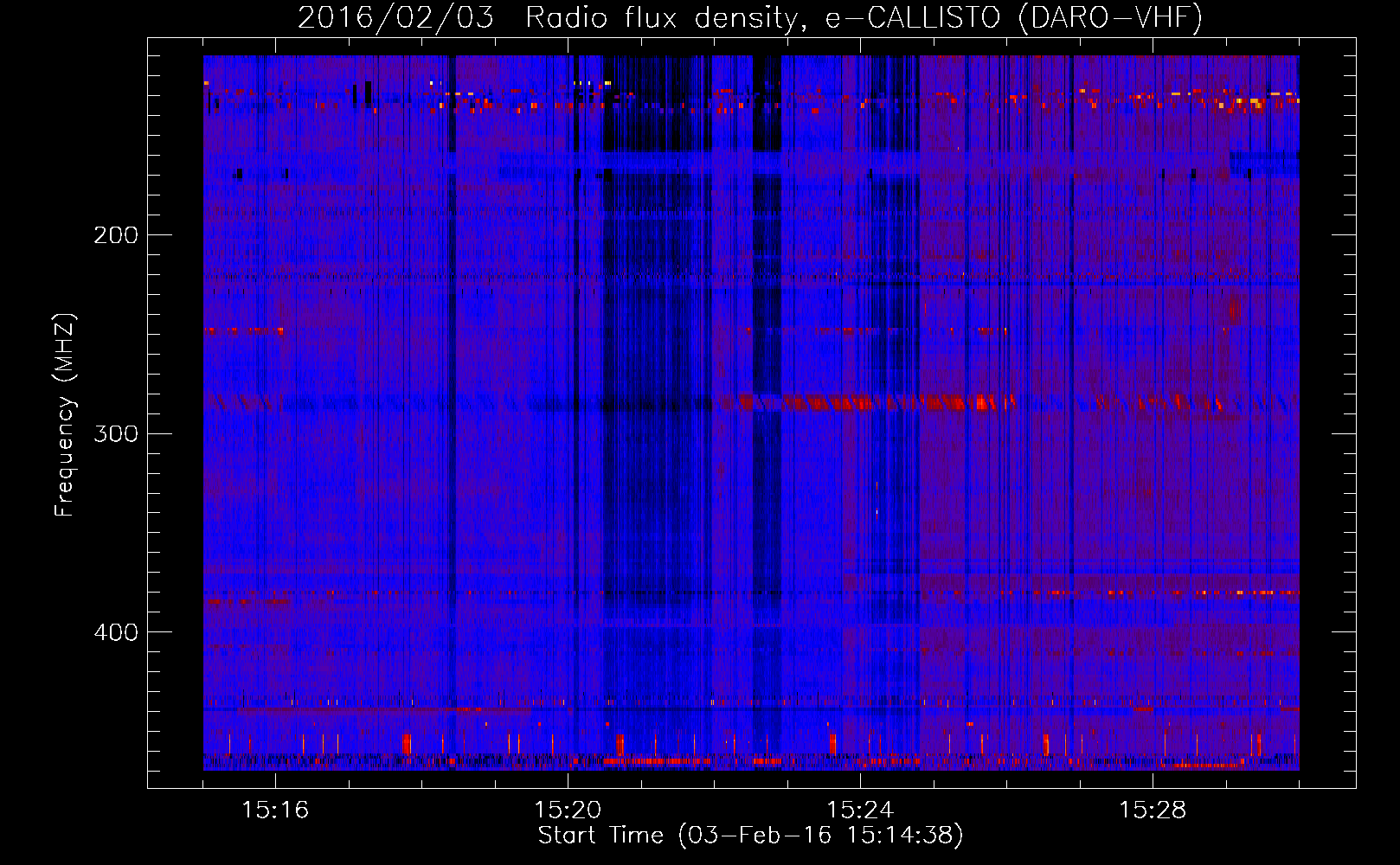Click the 300 frequency axis label
Viewport: 1400px width, 865px height.
(x=115, y=433)
